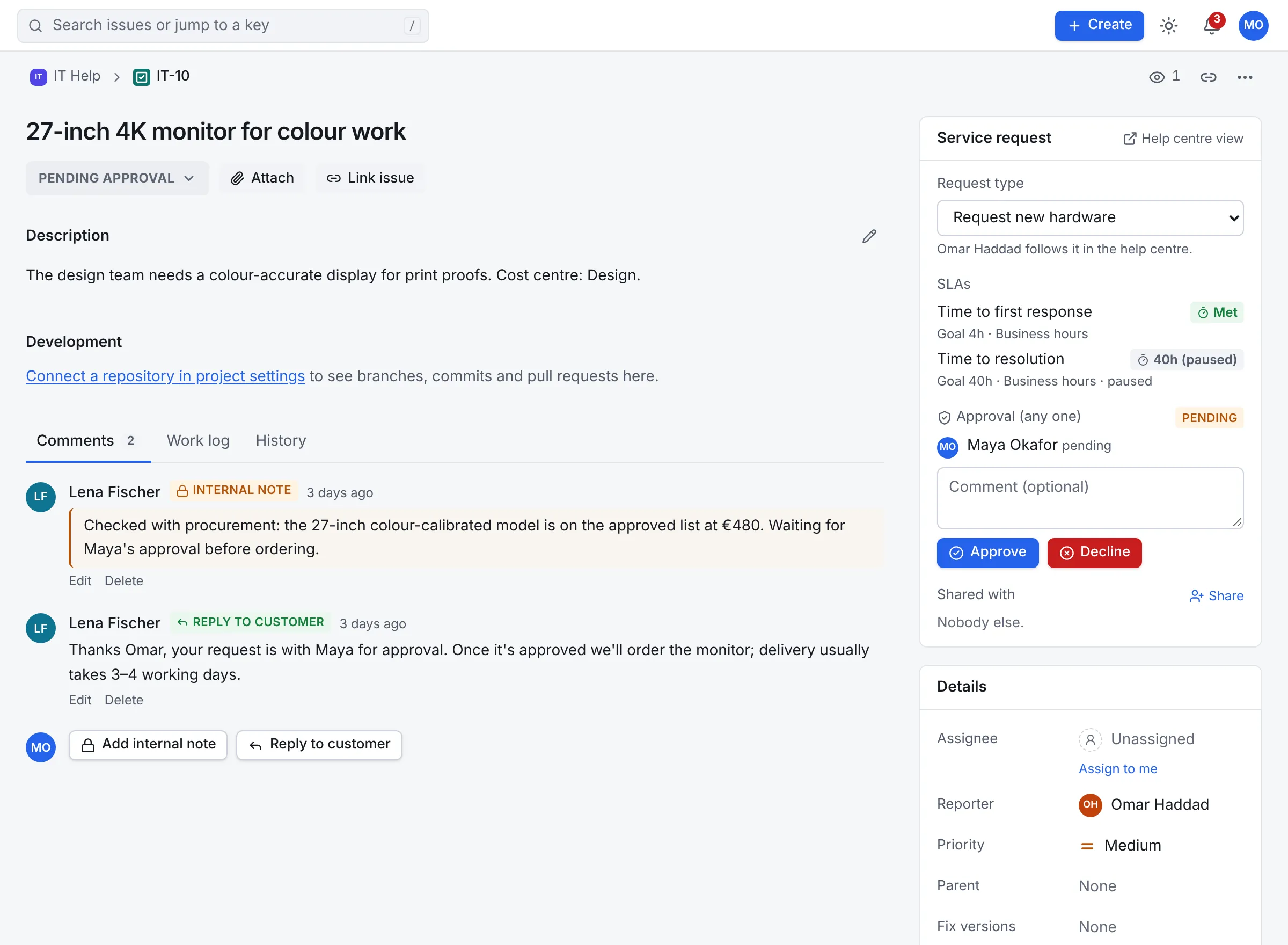
Task: Click Reply to customer button
Action: pyautogui.click(x=319, y=745)
